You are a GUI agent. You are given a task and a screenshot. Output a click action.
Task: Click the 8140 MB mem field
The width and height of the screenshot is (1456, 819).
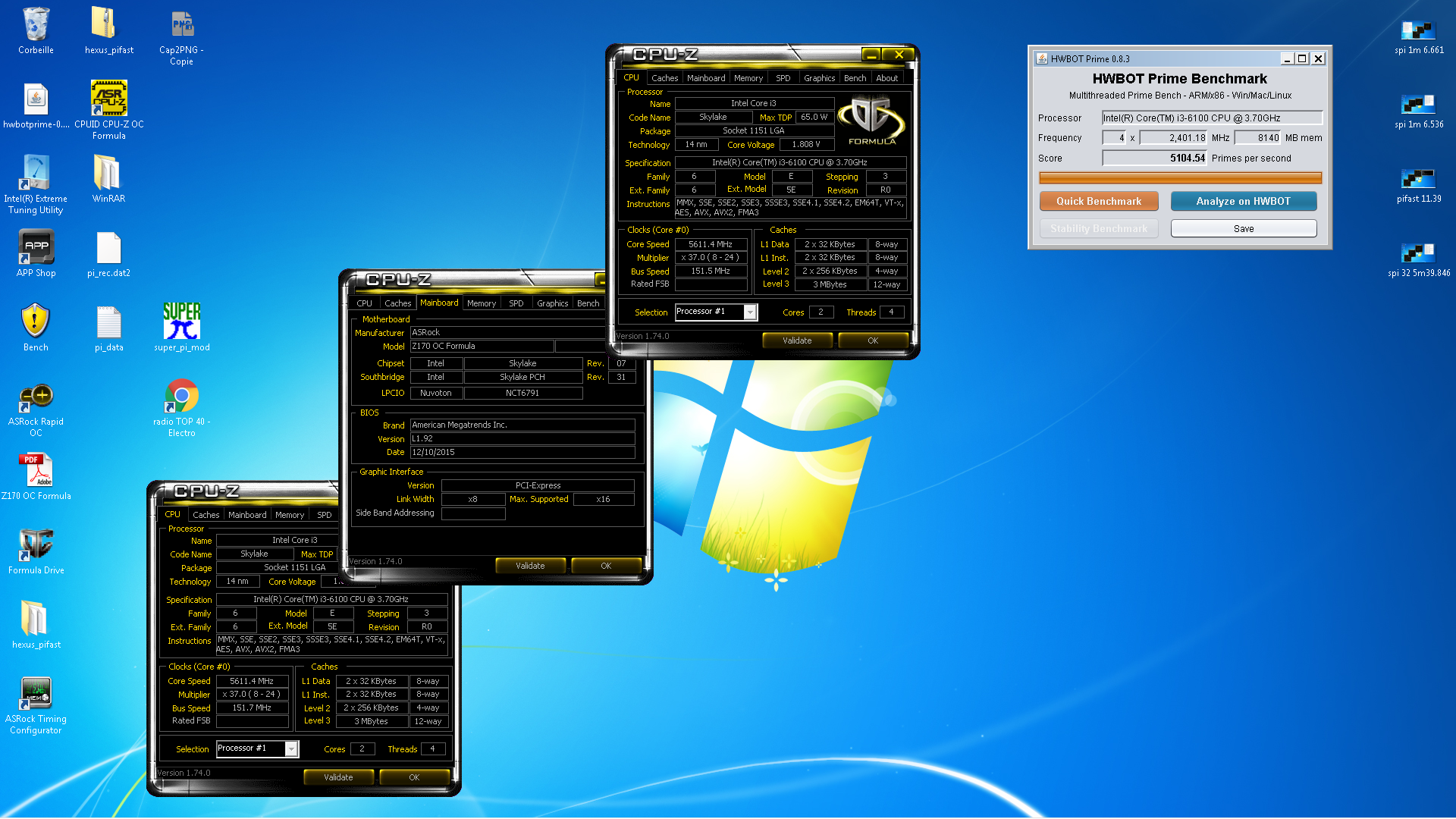coord(1257,137)
